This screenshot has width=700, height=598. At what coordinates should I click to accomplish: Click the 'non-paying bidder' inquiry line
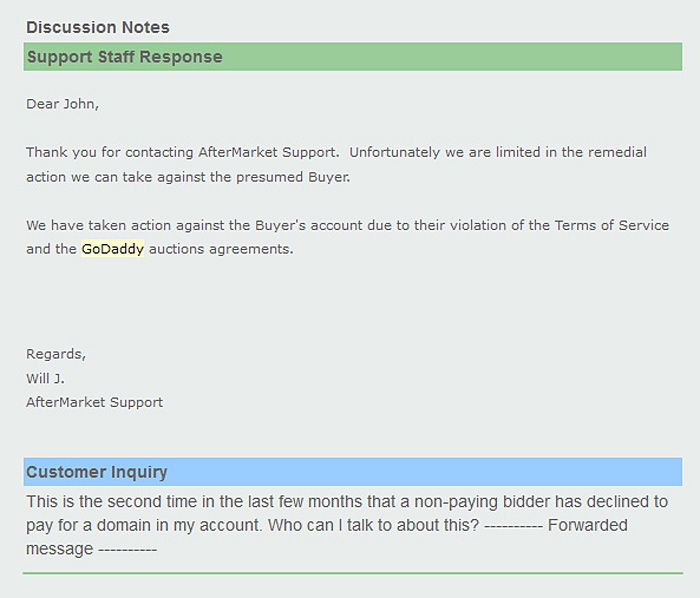click(347, 502)
